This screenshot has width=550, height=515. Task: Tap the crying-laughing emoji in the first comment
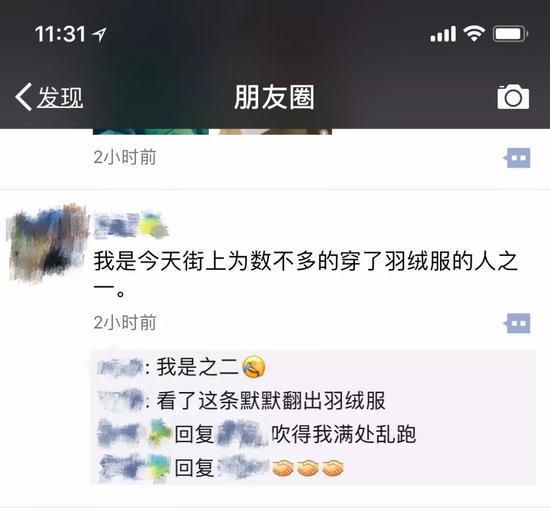(x=254, y=367)
